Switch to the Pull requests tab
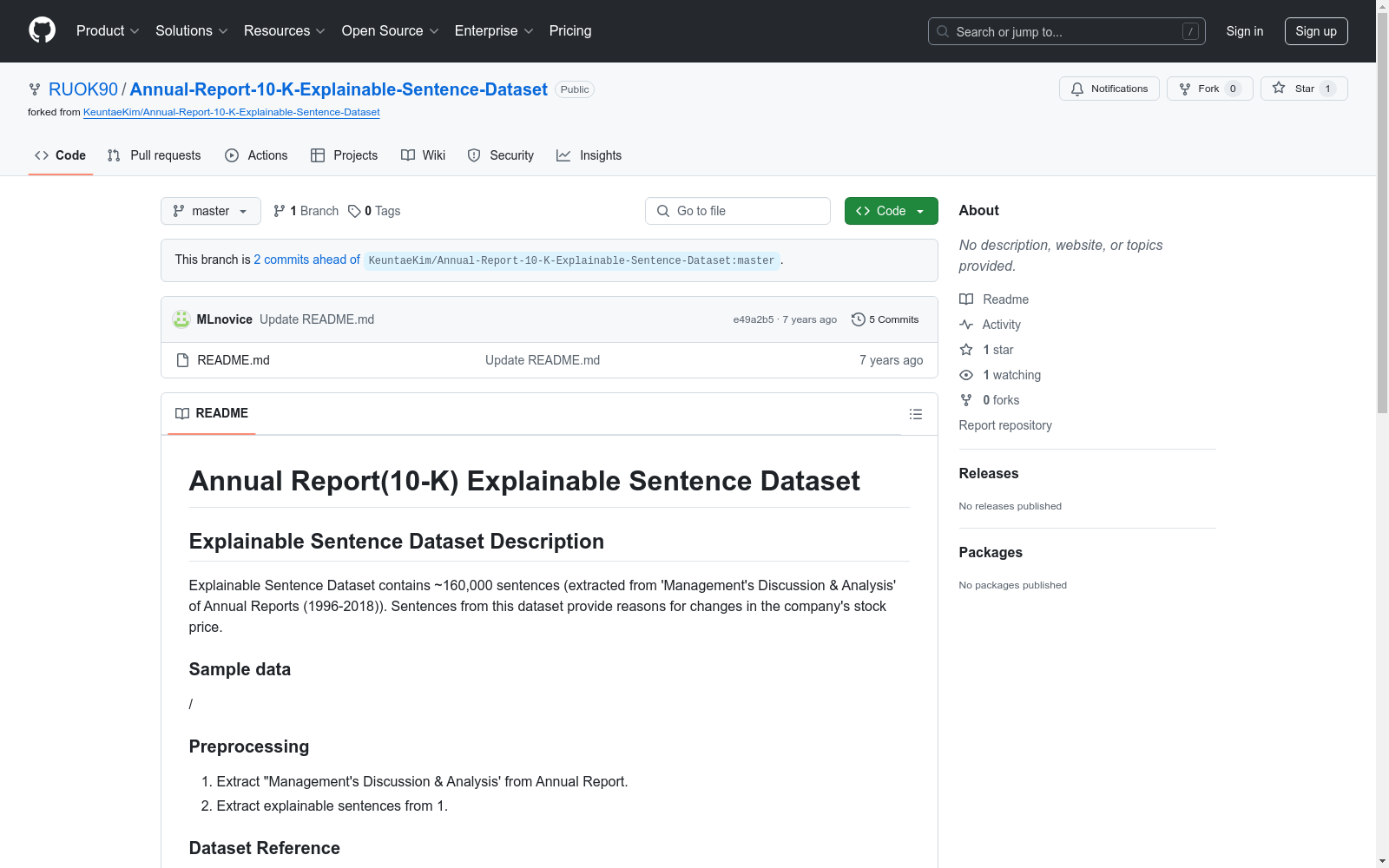Image resolution: width=1389 pixels, height=868 pixels. [x=155, y=155]
